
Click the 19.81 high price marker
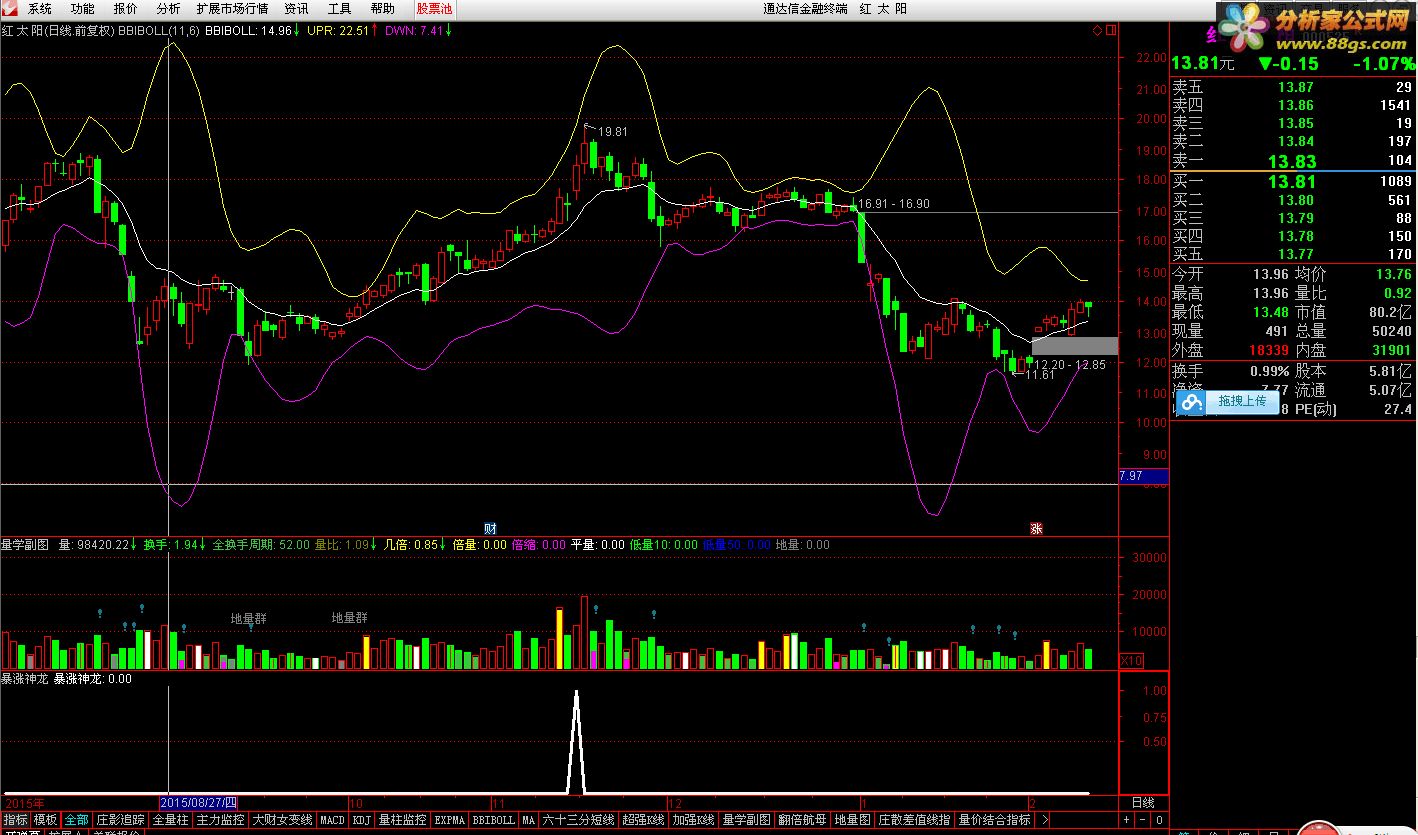(x=613, y=132)
